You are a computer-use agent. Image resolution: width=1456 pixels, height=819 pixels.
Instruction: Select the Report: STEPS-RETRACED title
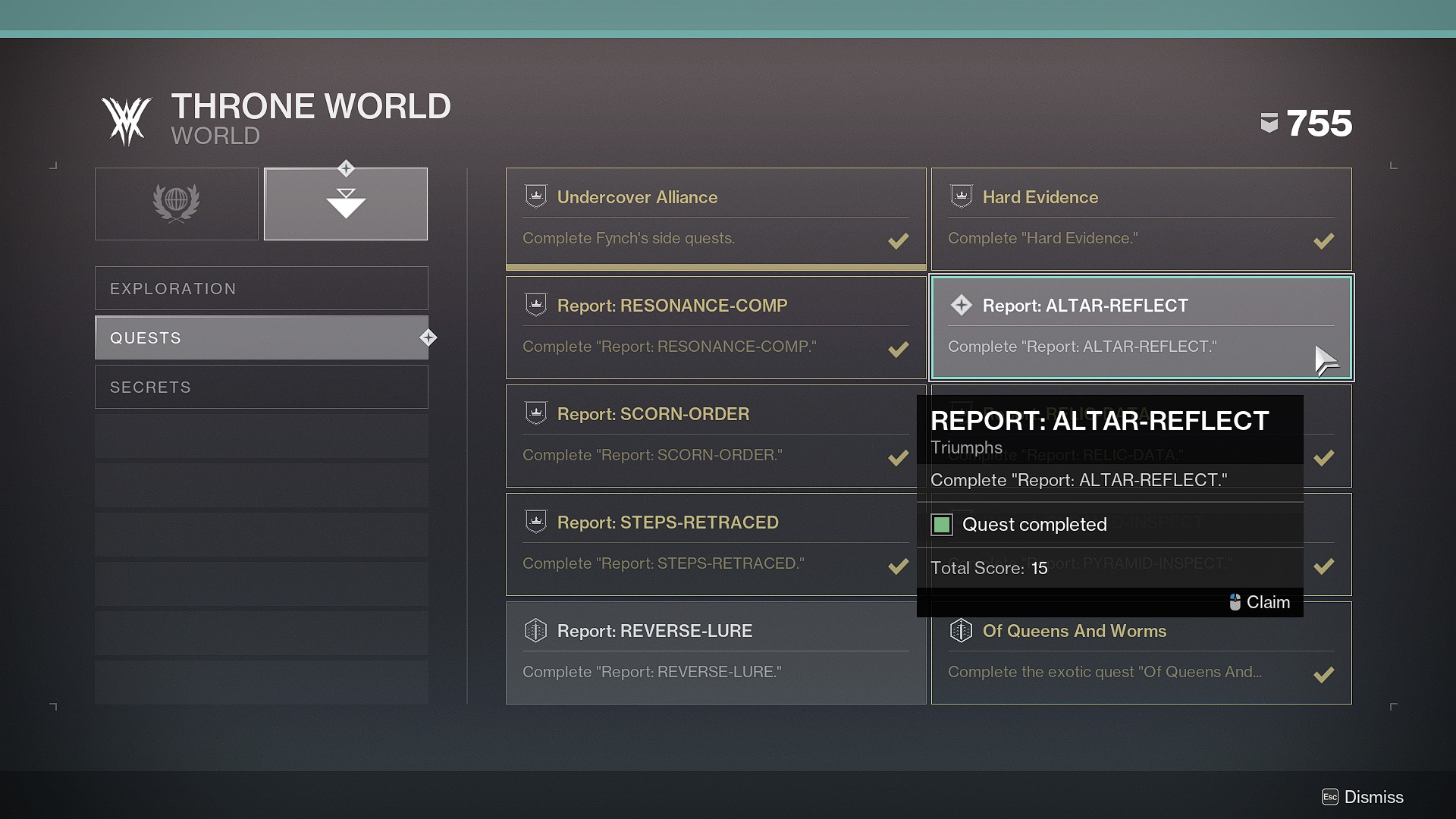[667, 522]
